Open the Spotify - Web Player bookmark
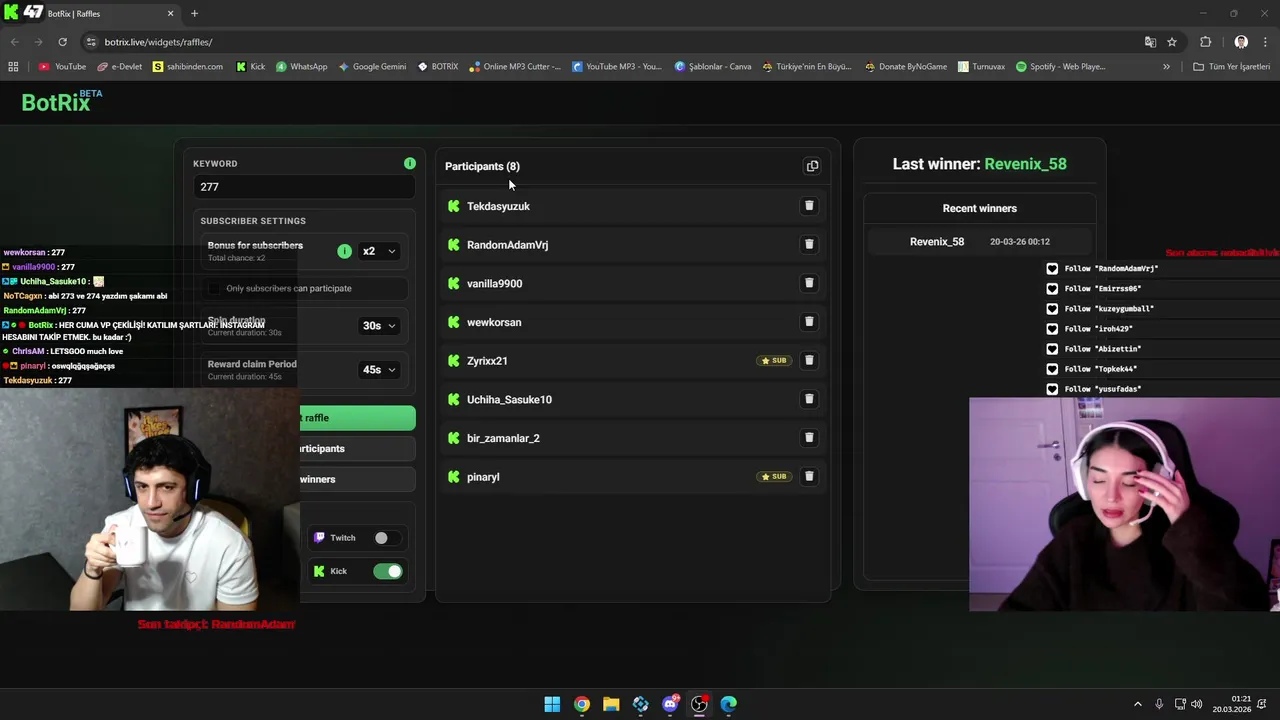Image resolution: width=1280 pixels, height=720 pixels. click(x=1060, y=67)
